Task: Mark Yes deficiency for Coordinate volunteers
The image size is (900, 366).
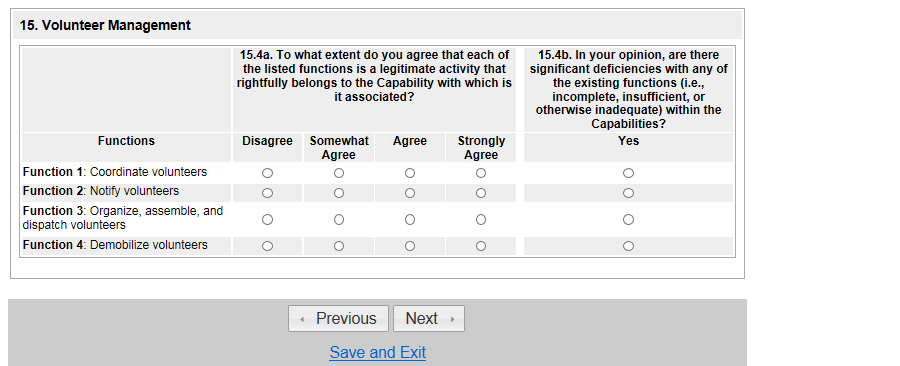Action: click(629, 173)
